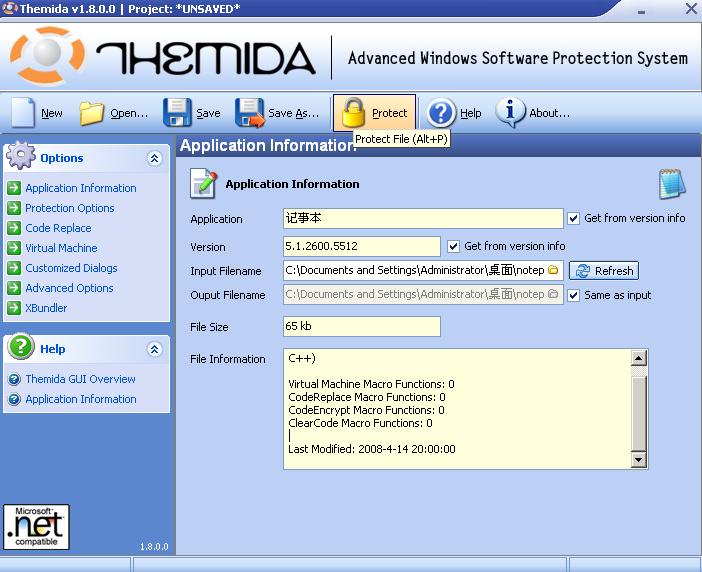
Task: Go to Virtual Machine settings
Action: [61, 248]
